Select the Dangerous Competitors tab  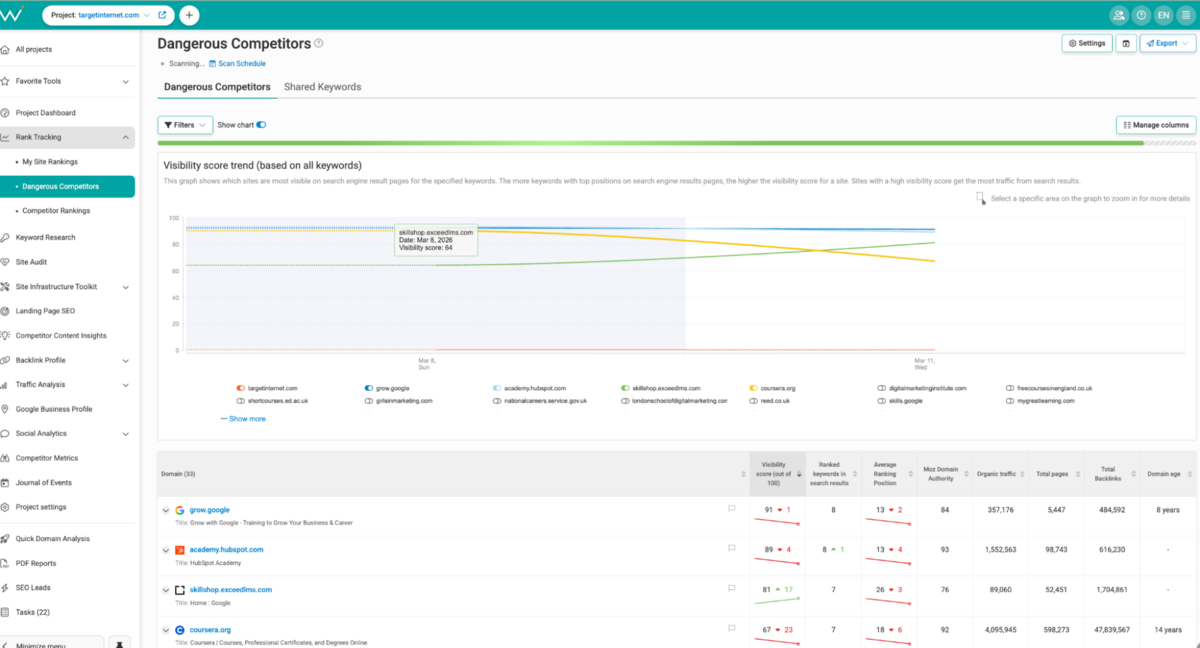coord(217,87)
